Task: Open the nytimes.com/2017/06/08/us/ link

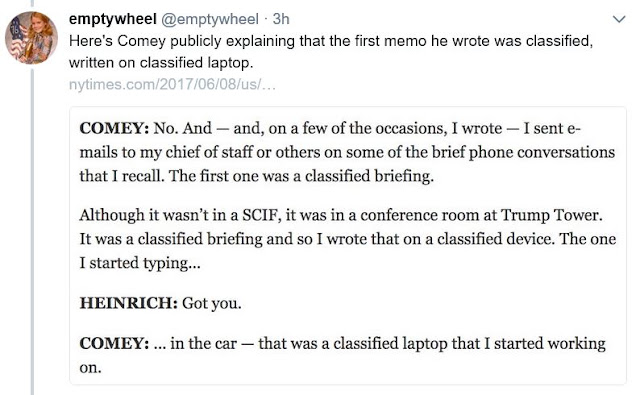Action: point(172,84)
